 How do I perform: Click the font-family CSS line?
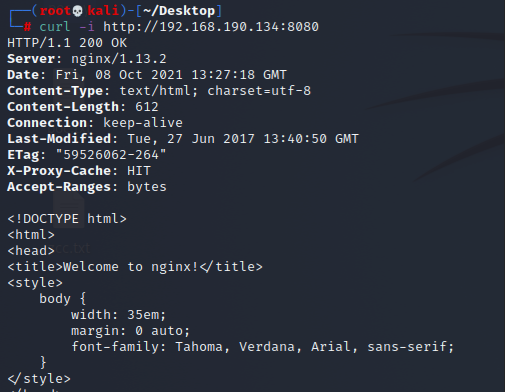[263, 347]
